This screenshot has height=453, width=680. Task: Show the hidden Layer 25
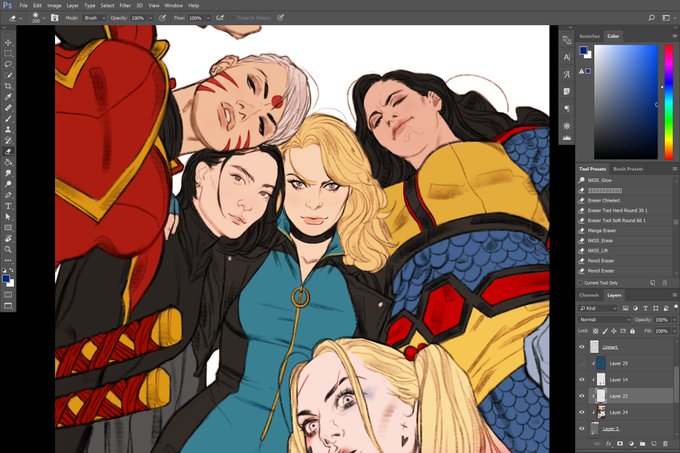[x=582, y=363]
